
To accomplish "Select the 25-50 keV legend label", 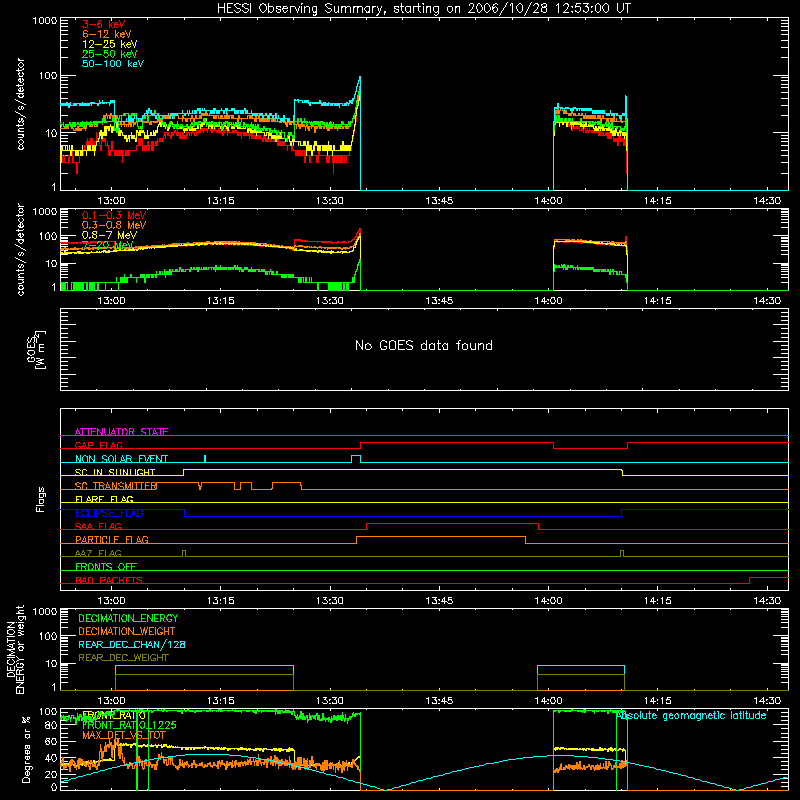I will pyautogui.click(x=110, y=54).
